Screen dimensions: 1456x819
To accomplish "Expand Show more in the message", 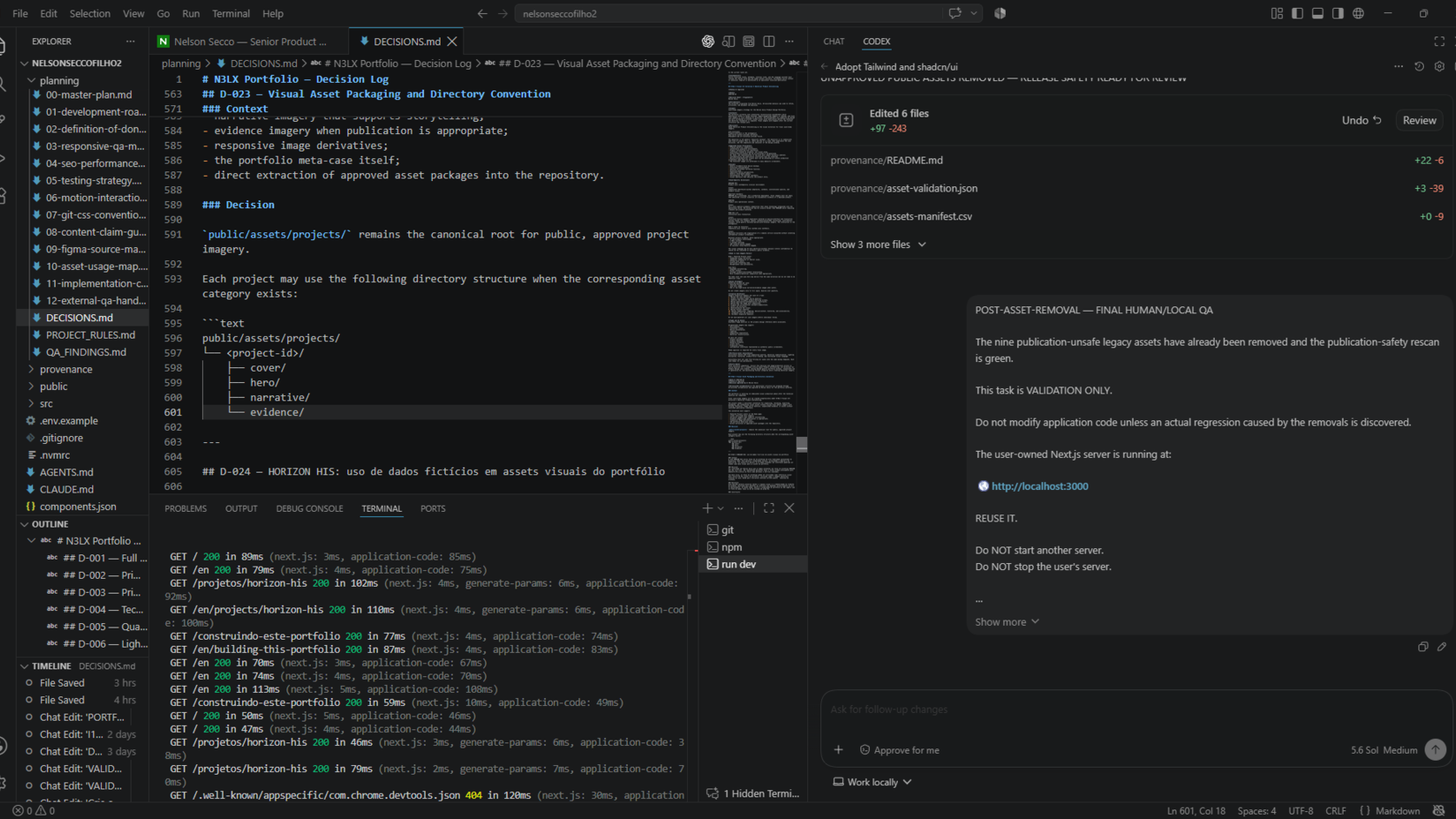I will [1007, 622].
